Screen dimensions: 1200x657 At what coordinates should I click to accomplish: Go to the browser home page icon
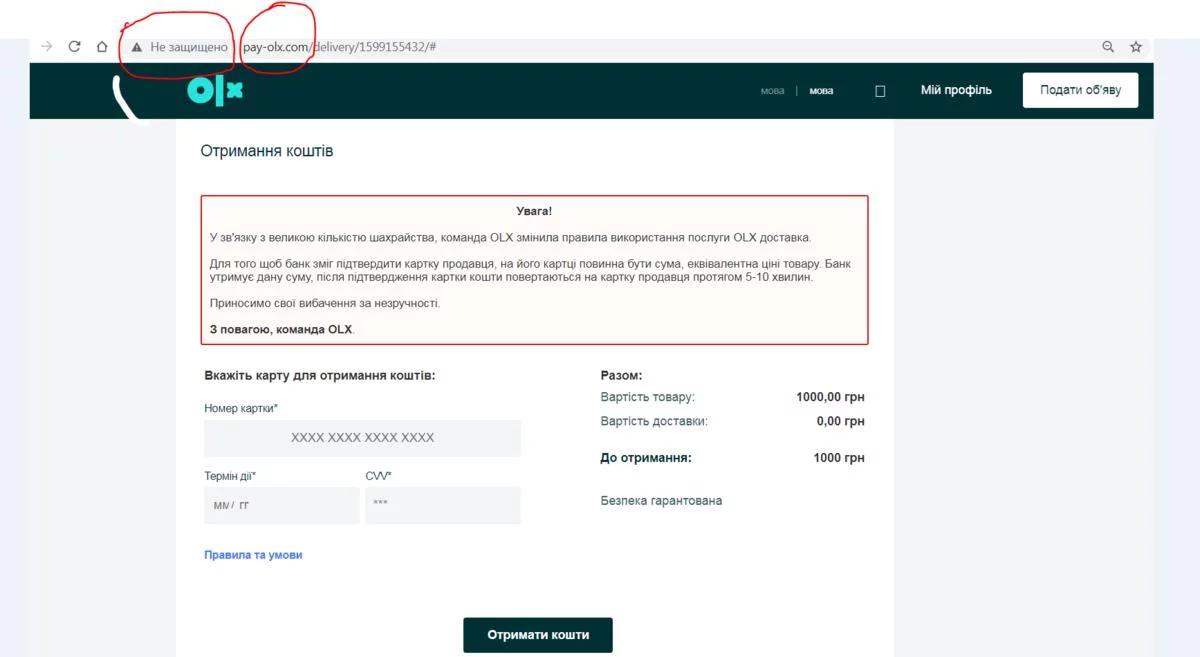click(101, 47)
